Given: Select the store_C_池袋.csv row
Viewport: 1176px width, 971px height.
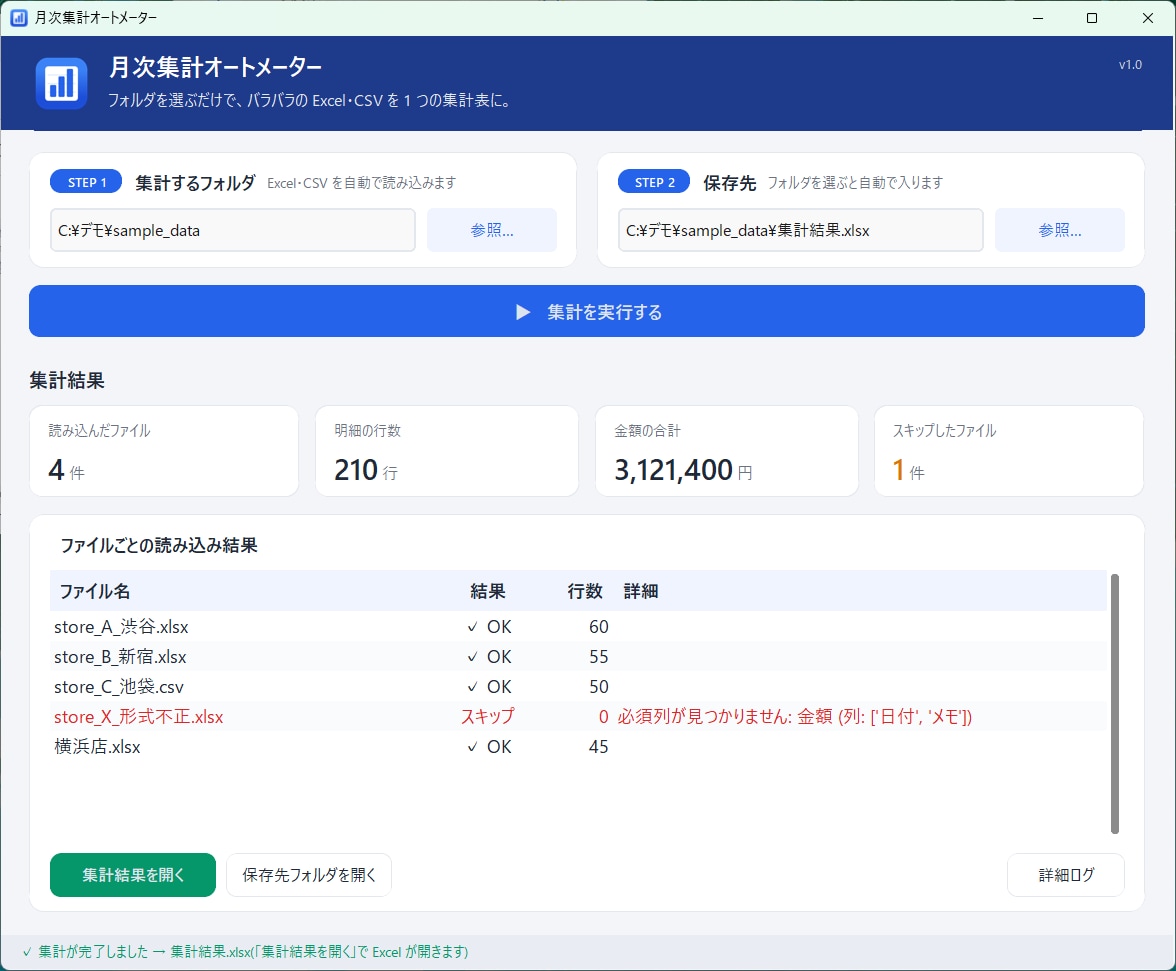Looking at the screenshot, I should tap(578, 687).
